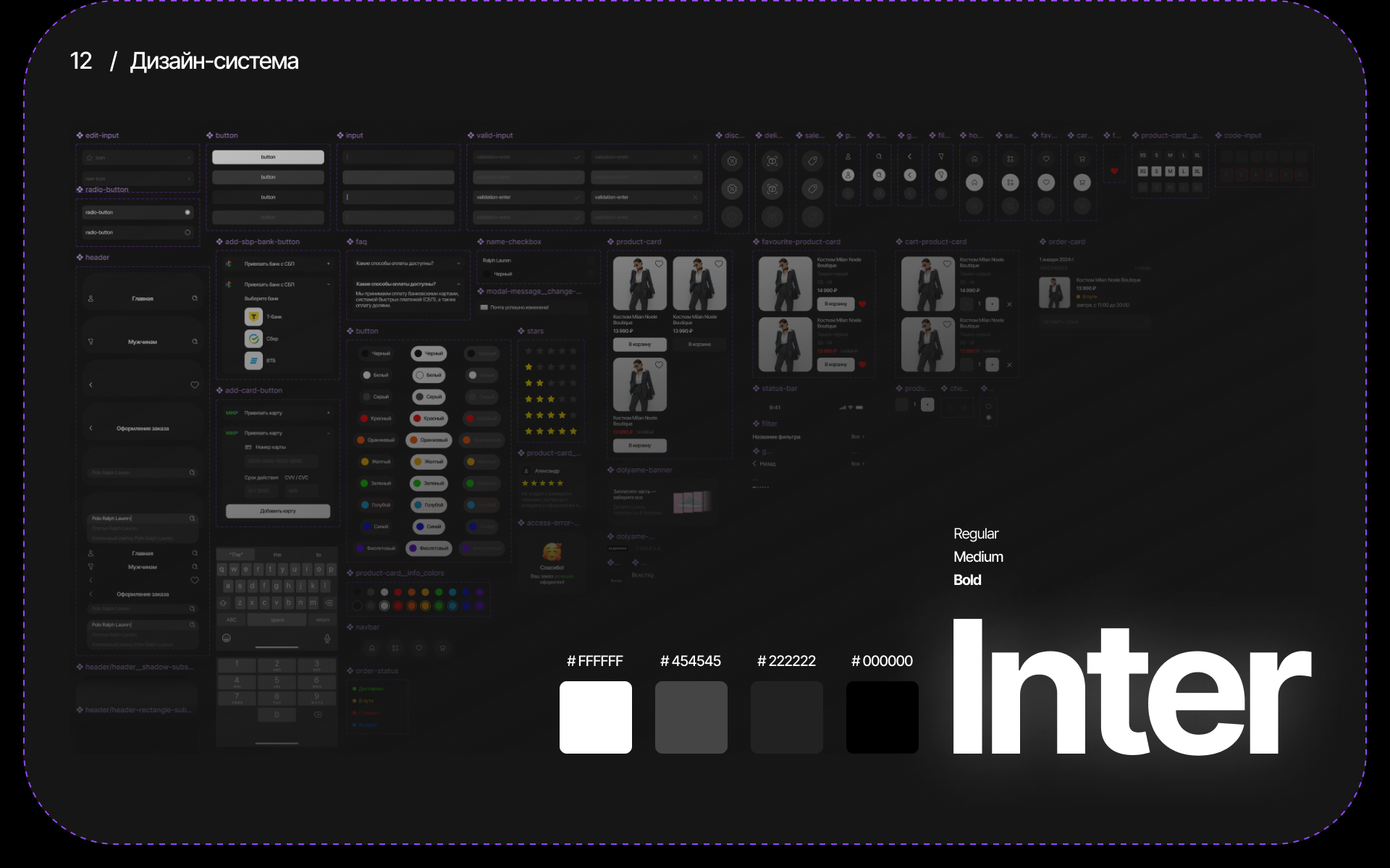Expand first Привязать банк с СБП row
The height and width of the screenshot is (868, 1390).
(328, 264)
